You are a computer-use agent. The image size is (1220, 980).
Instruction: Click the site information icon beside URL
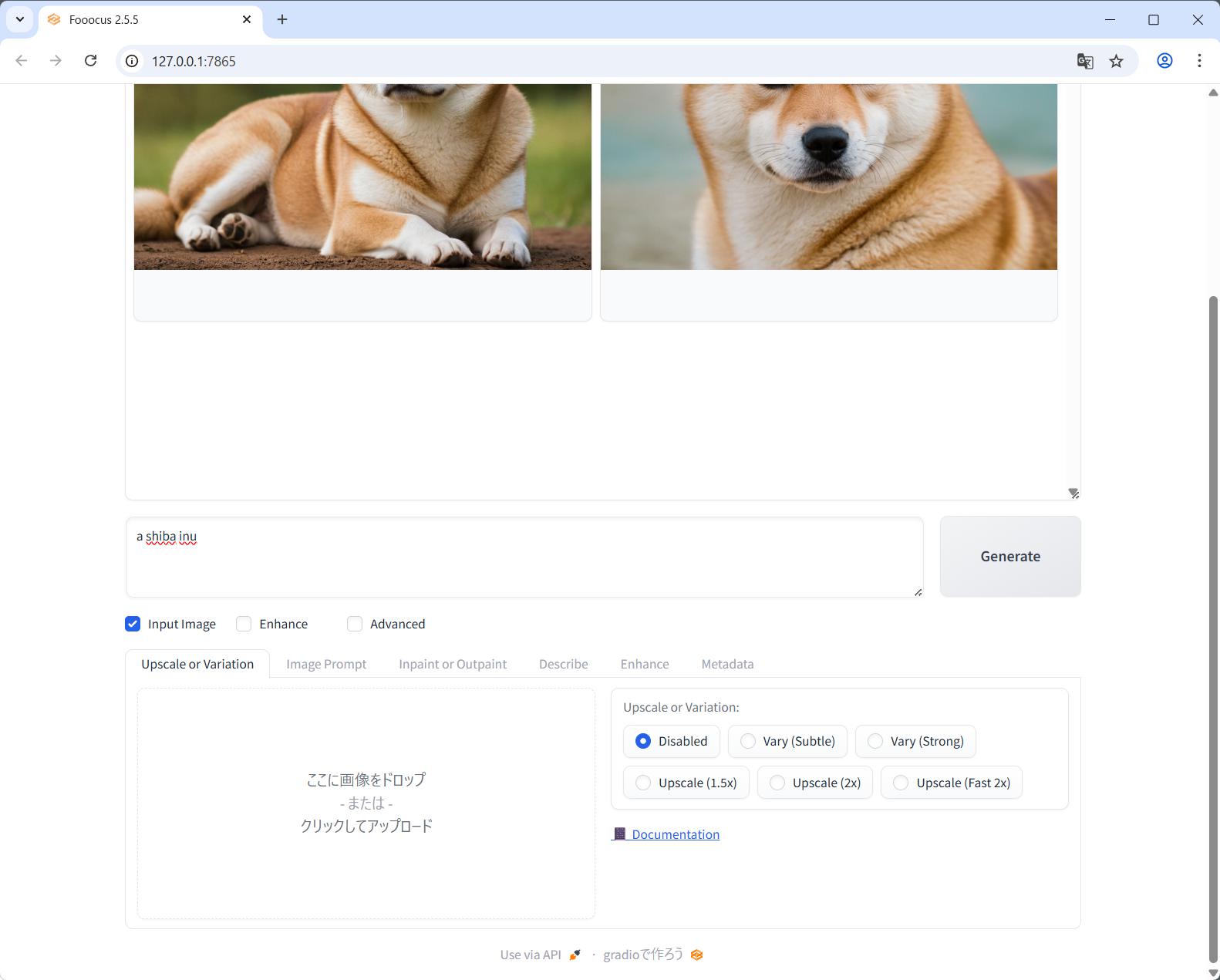133,61
